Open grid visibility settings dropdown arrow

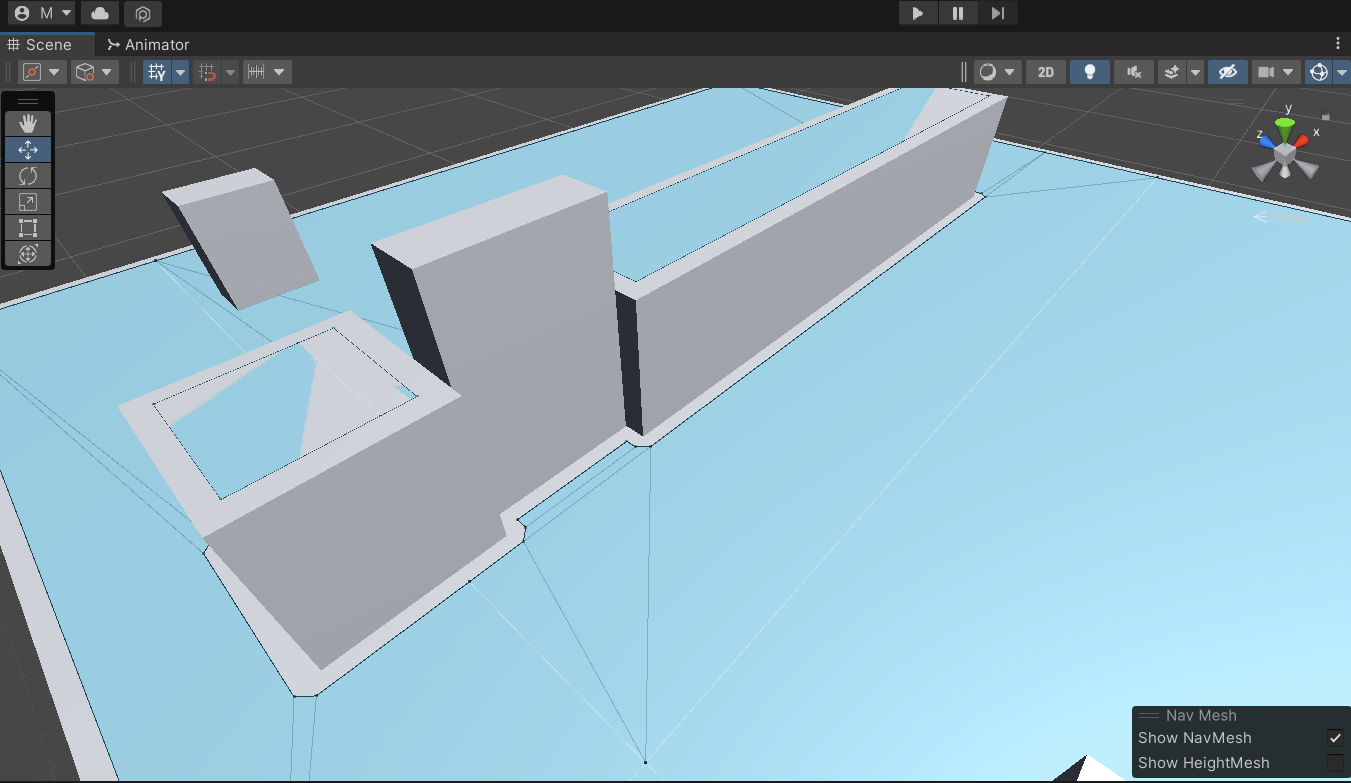click(x=181, y=72)
